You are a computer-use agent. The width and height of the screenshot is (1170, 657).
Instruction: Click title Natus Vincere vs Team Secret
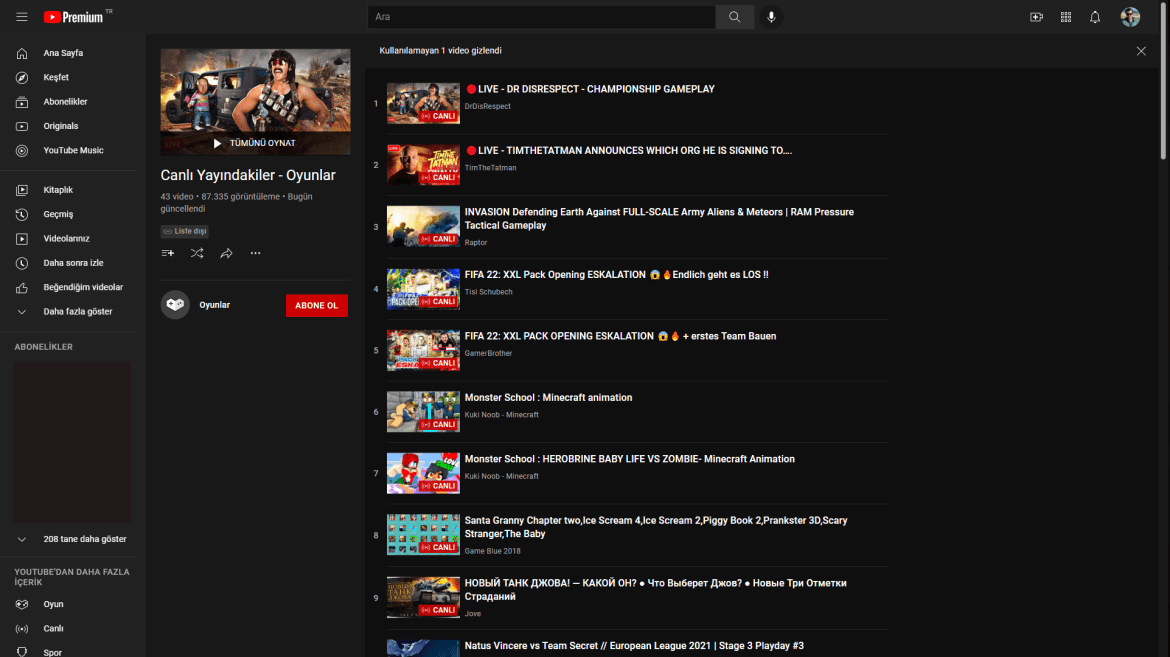pos(634,646)
